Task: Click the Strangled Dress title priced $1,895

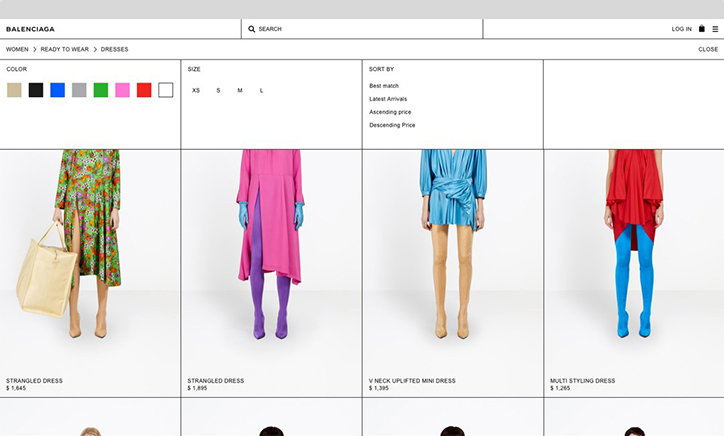Action: (x=216, y=381)
